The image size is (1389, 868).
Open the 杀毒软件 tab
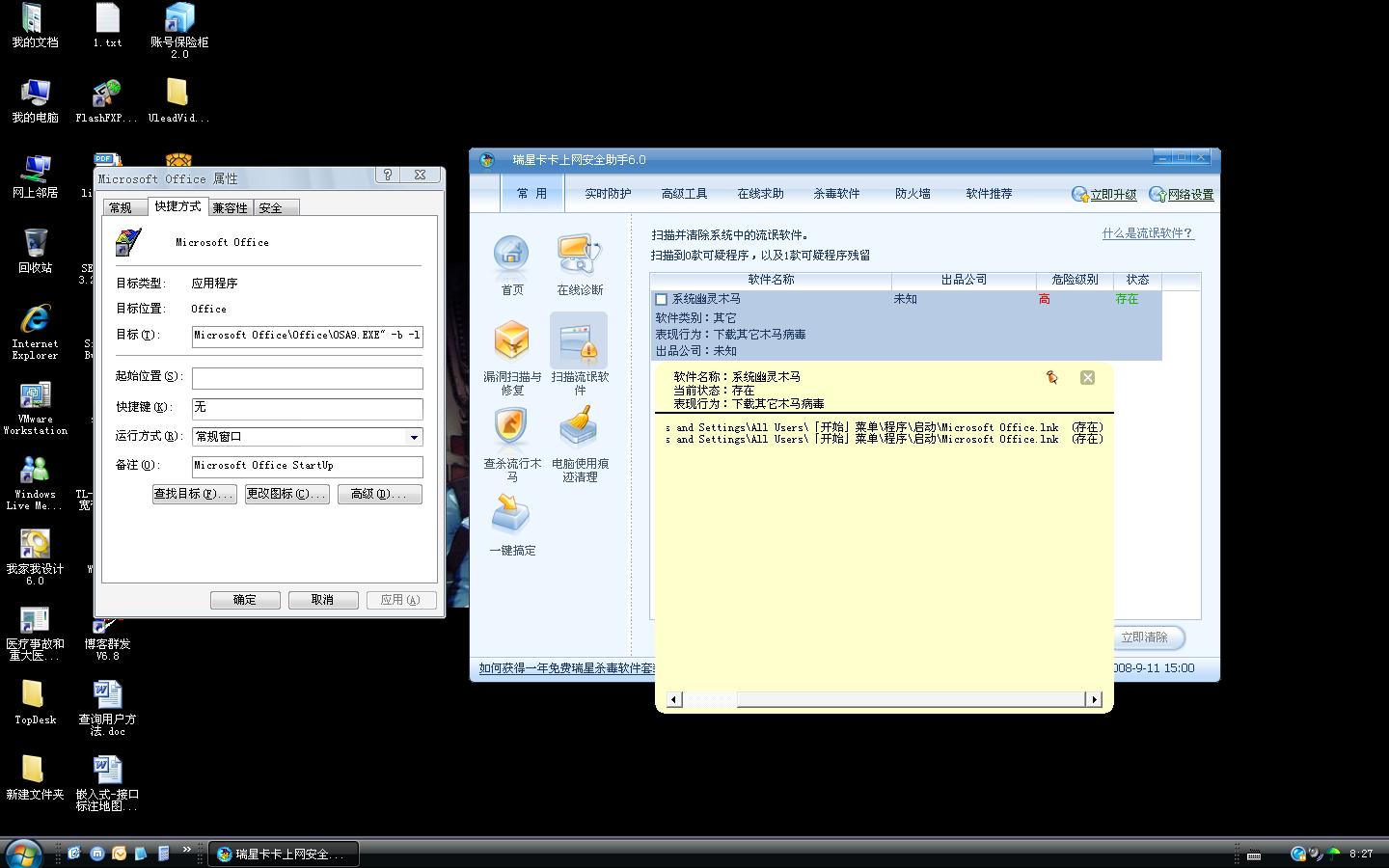(x=836, y=194)
